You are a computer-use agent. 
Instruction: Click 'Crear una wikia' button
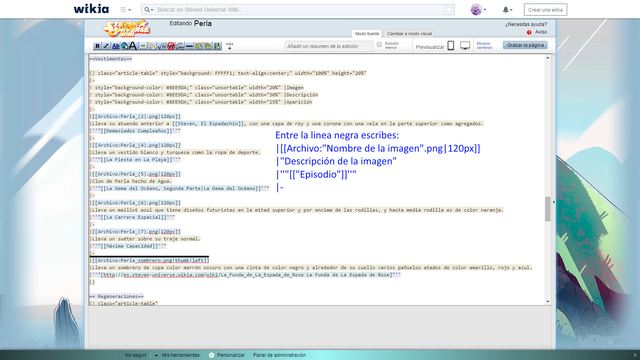(545, 10)
